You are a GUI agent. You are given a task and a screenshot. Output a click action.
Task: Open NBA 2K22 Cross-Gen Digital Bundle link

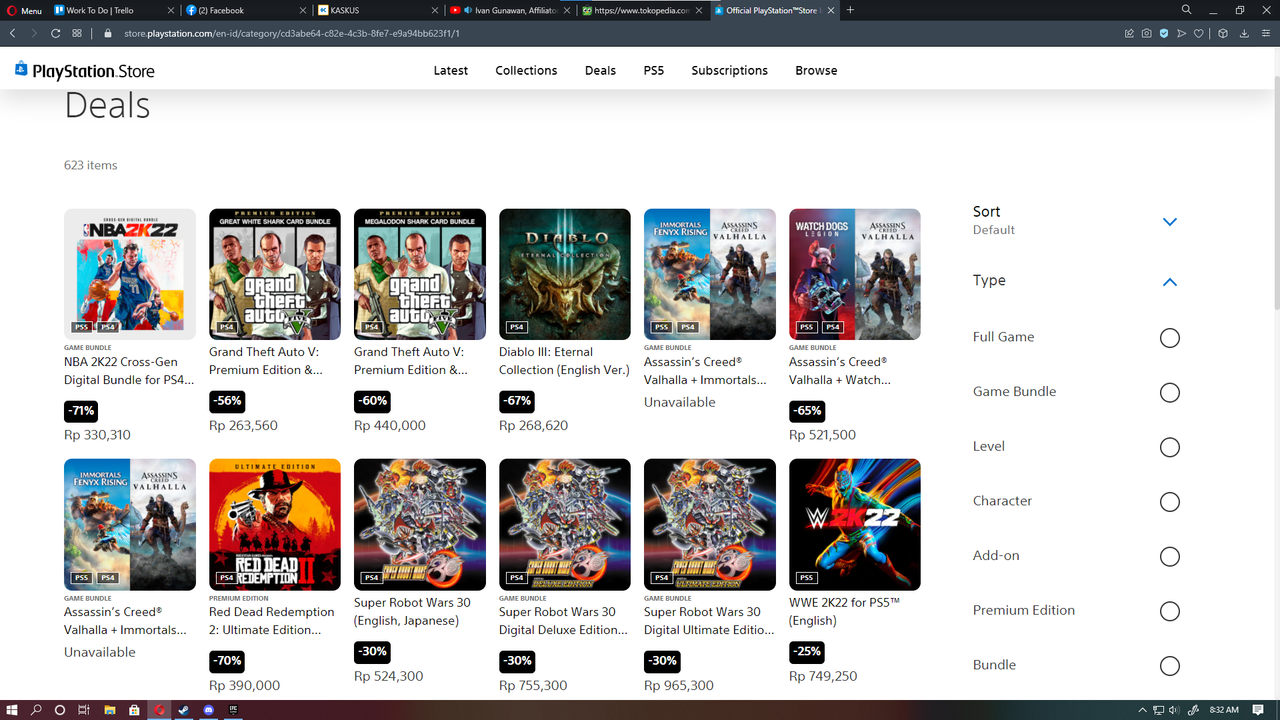(129, 371)
